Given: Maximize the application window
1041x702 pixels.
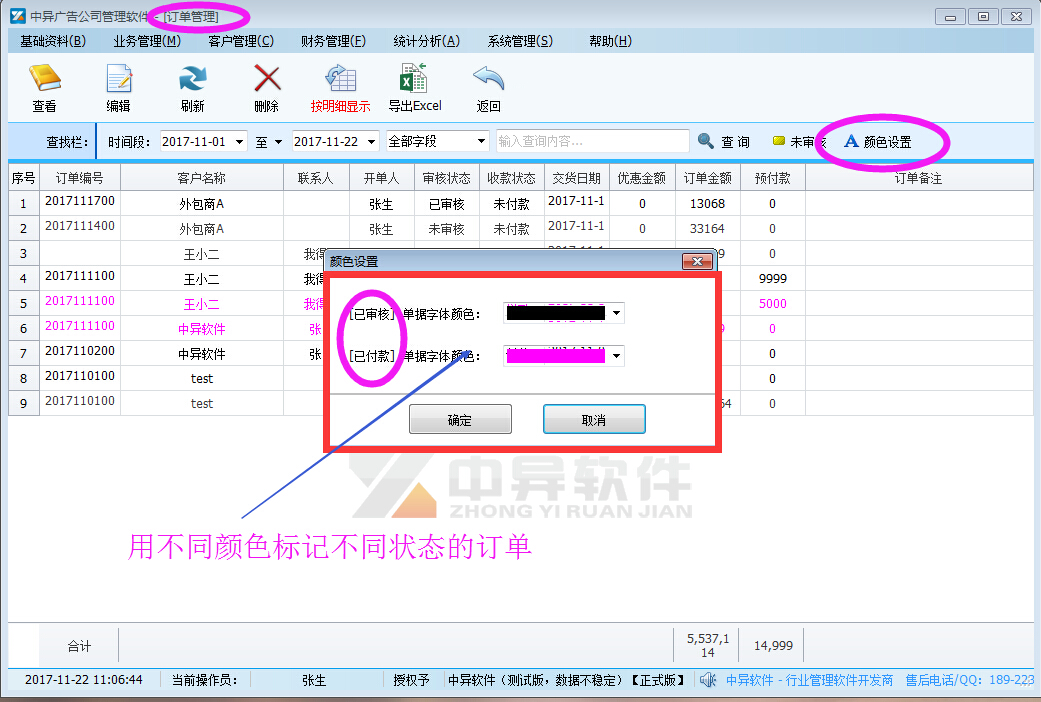Looking at the screenshot, I should click(983, 17).
